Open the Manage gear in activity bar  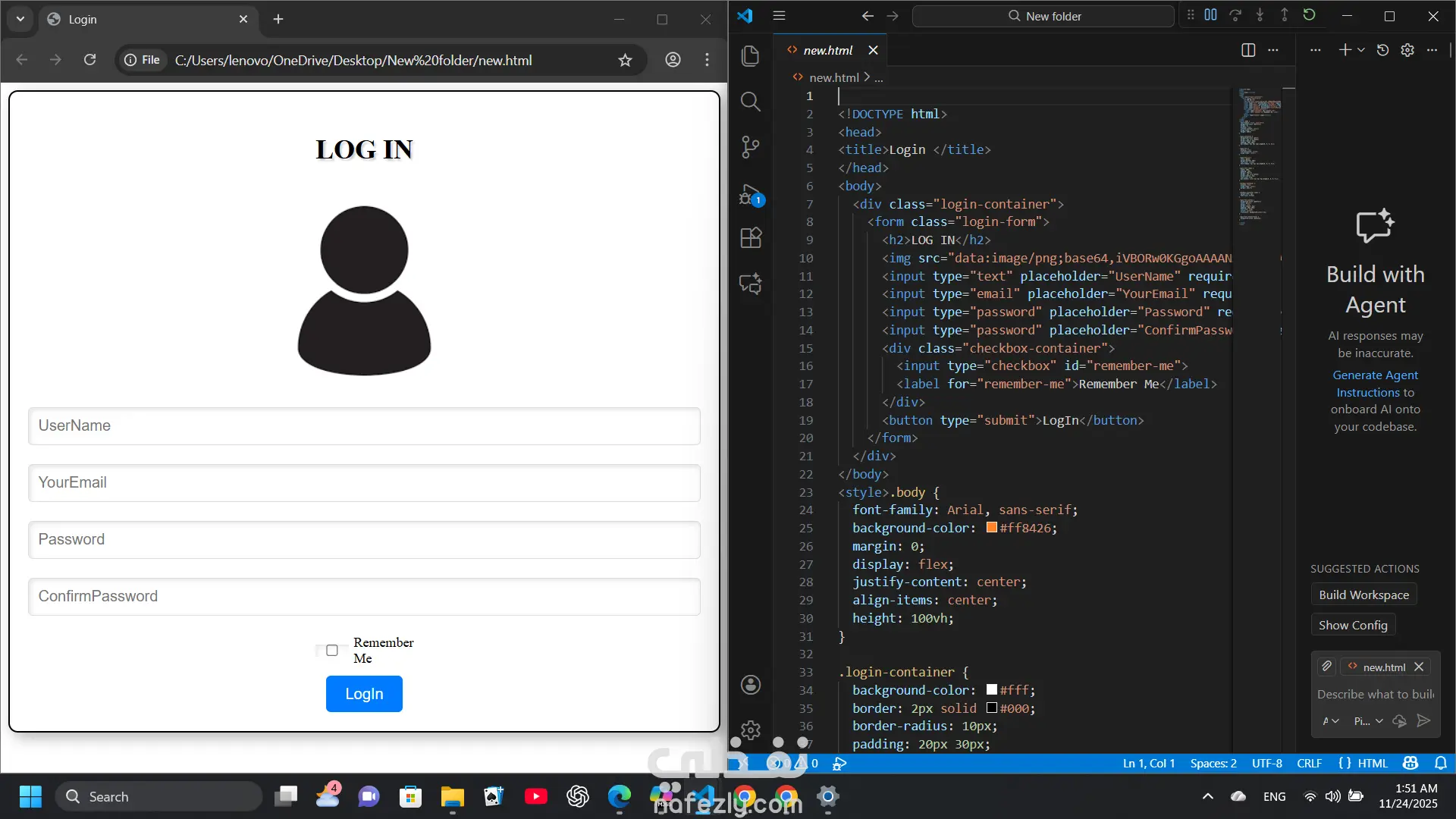750,730
